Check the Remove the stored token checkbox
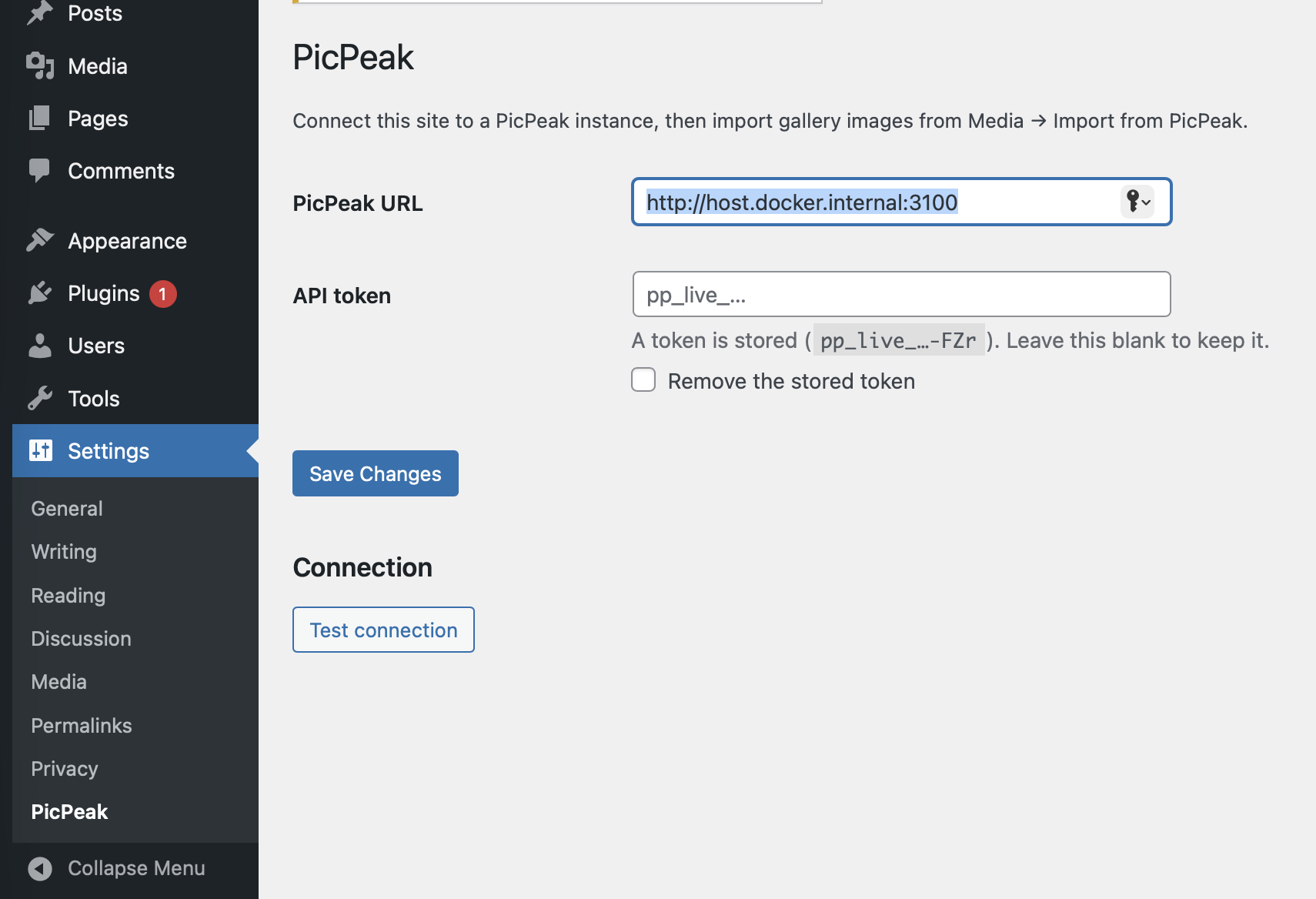1316x899 pixels. pyautogui.click(x=643, y=379)
